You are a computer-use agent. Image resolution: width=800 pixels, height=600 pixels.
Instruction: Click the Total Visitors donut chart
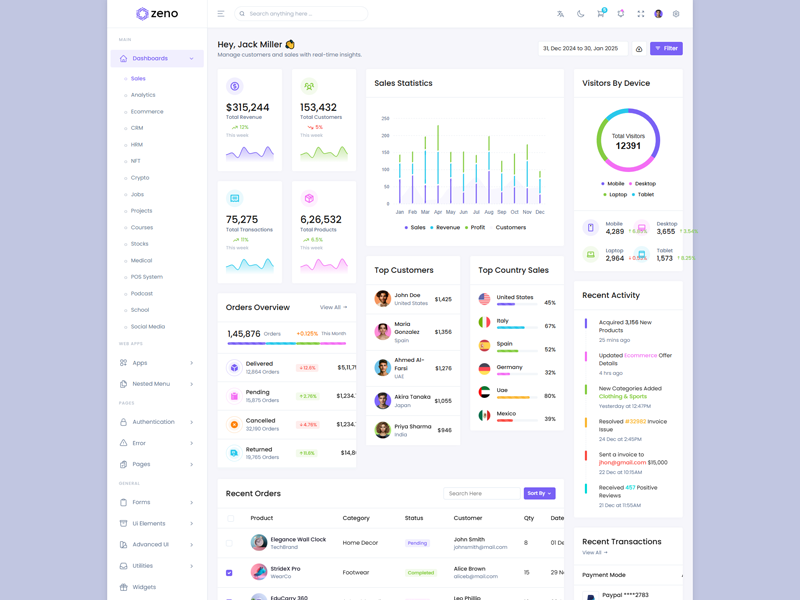pos(628,140)
